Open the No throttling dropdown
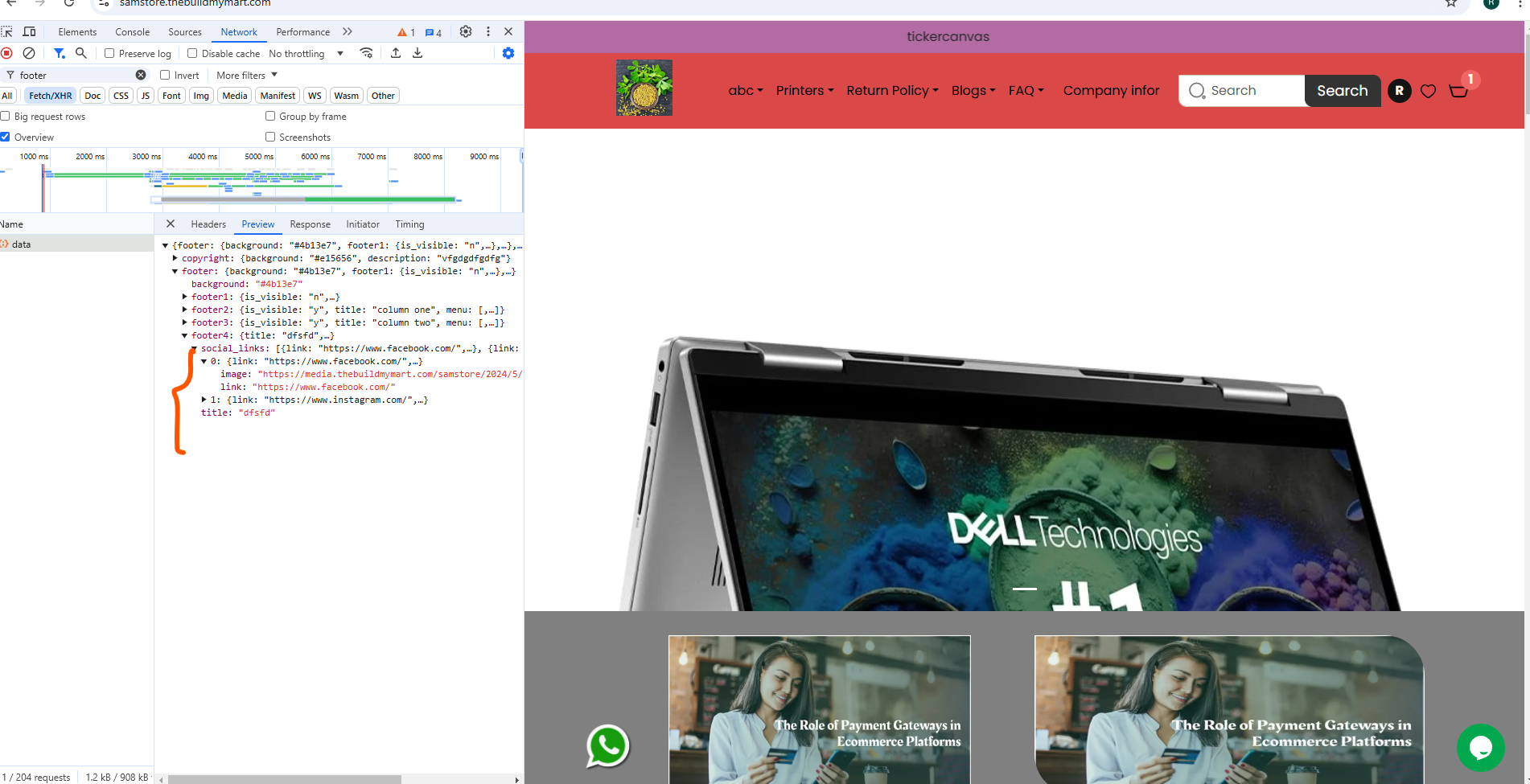Viewport: 1530px width, 784px height. (306, 54)
